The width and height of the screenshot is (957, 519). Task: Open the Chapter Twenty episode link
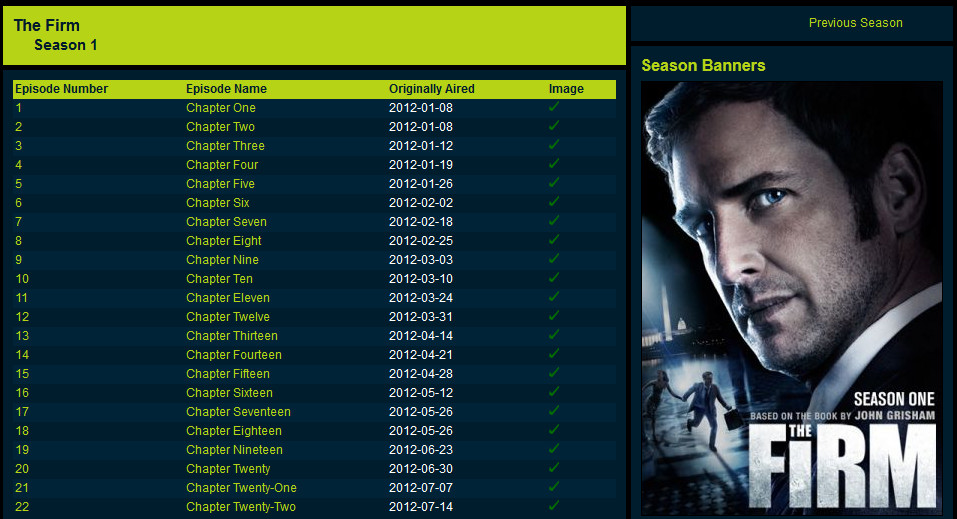[228, 468]
